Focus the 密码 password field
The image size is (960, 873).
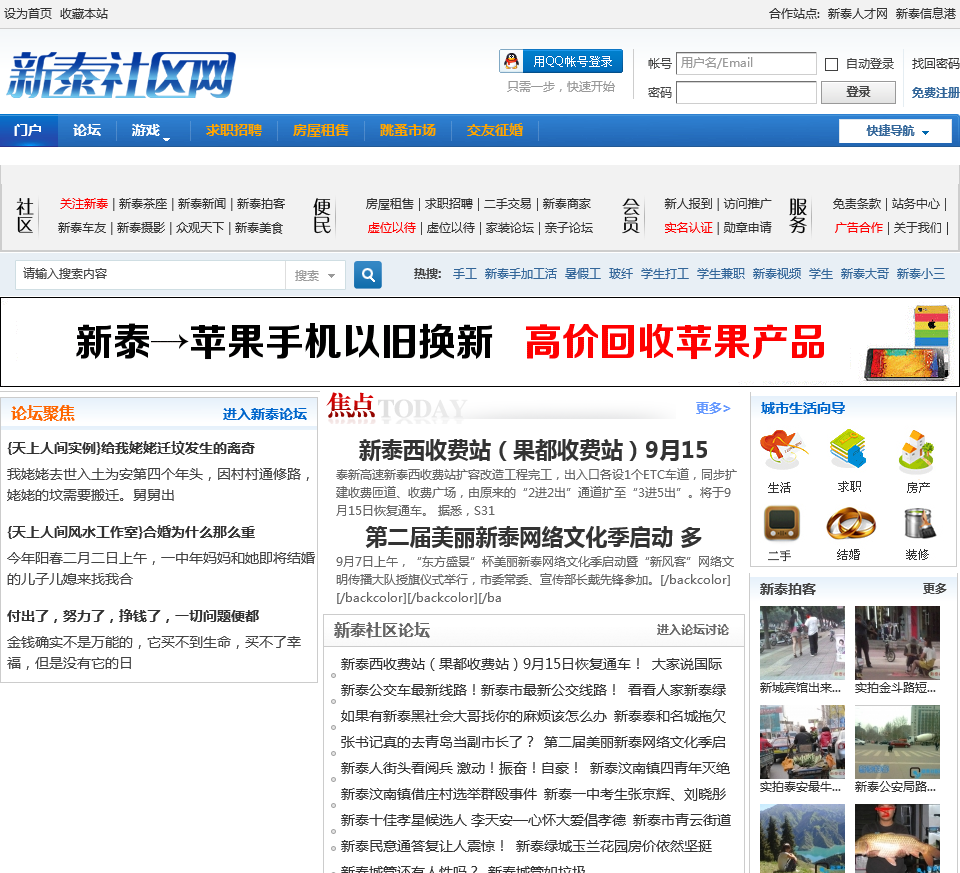pyautogui.click(x=746, y=92)
